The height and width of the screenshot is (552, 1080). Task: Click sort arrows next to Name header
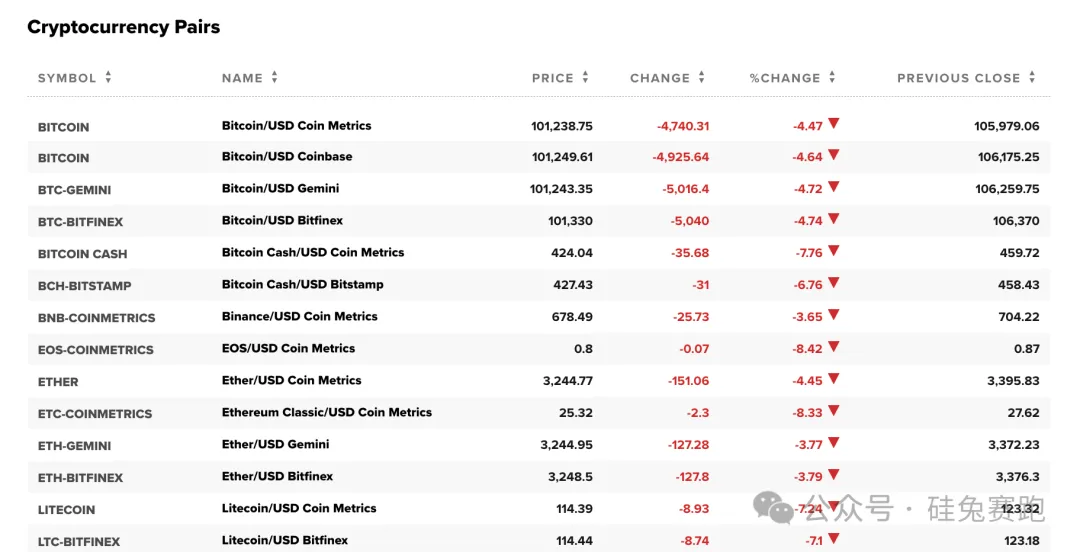click(274, 78)
